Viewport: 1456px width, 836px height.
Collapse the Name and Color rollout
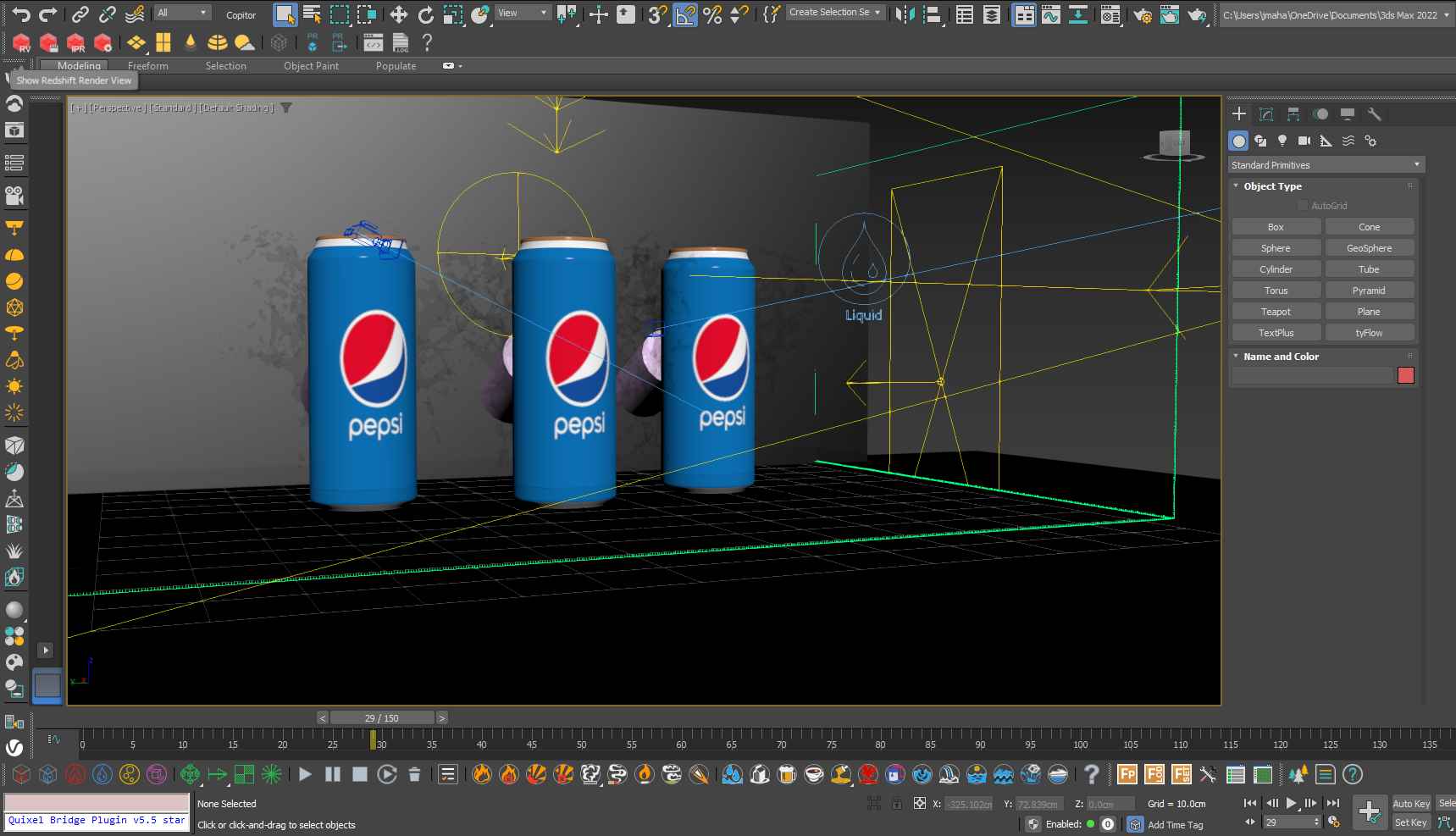click(x=1236, y=356)
